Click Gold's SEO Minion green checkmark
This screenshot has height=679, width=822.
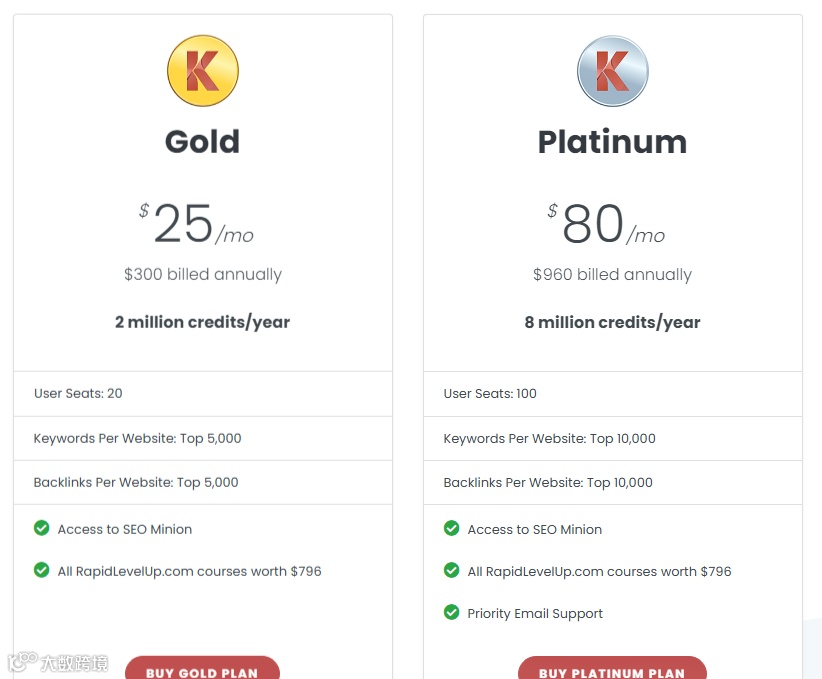click(x=42, y=528)
